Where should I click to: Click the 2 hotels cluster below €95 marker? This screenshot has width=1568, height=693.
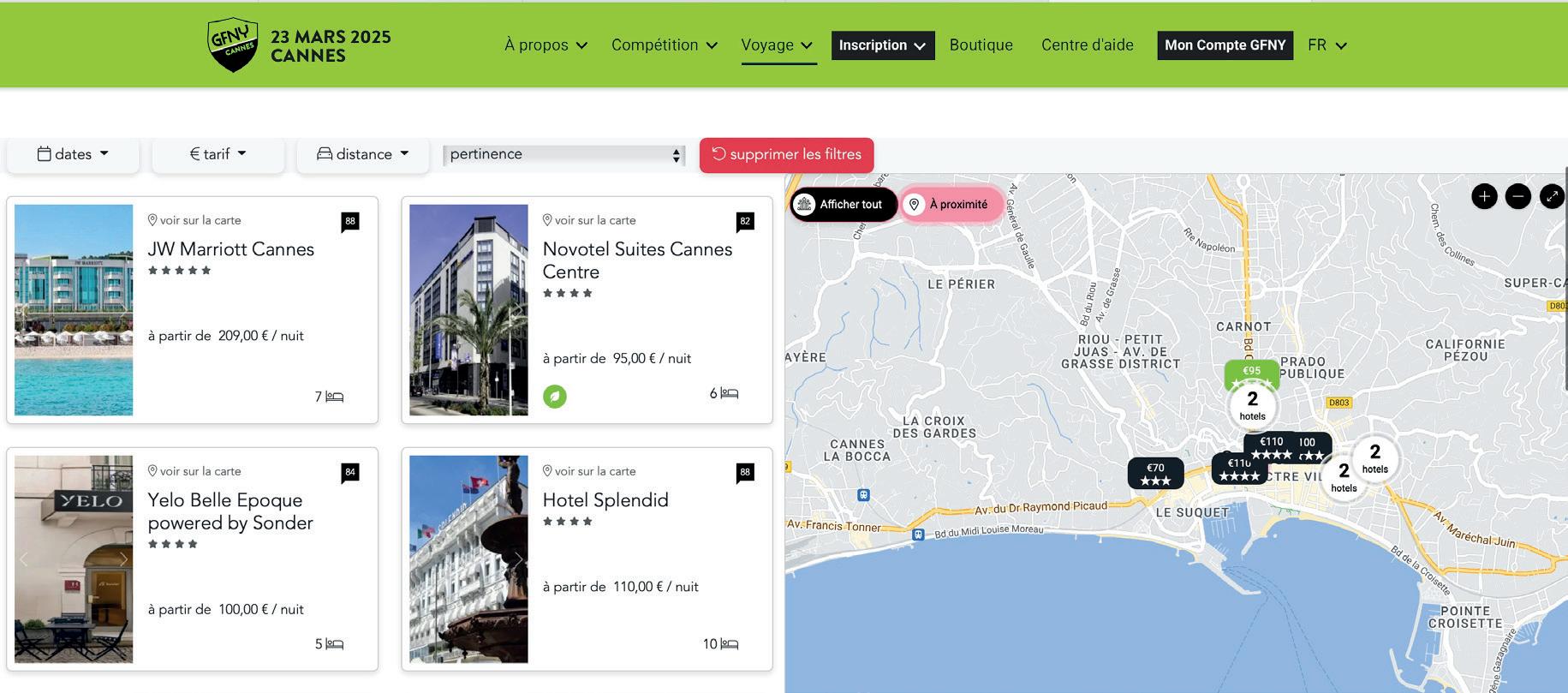pos(1252,406)
